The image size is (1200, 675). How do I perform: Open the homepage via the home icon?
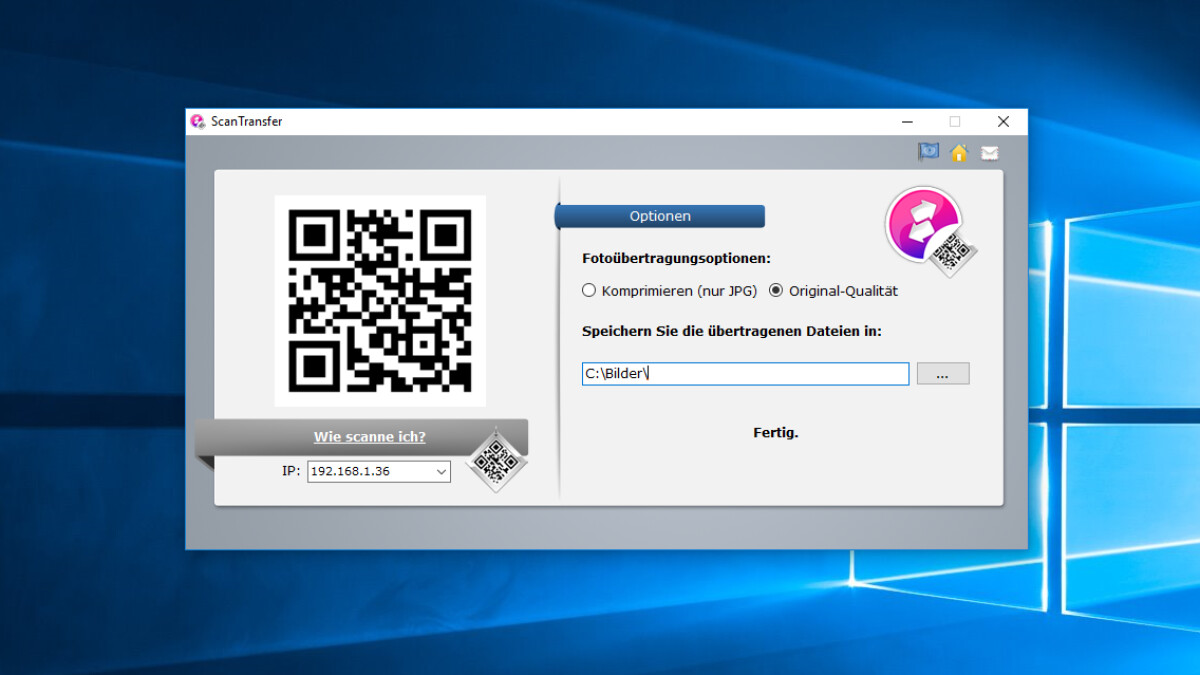959,152
